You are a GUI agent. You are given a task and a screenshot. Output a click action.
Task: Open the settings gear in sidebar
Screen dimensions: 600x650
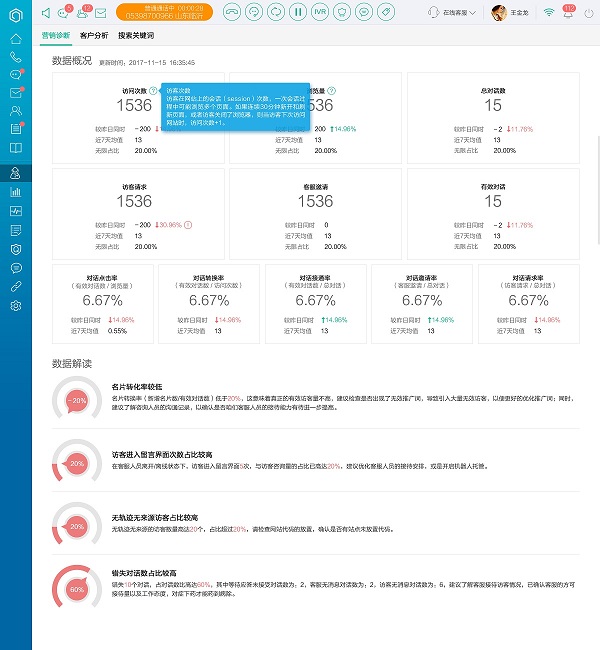click(15, 305)
